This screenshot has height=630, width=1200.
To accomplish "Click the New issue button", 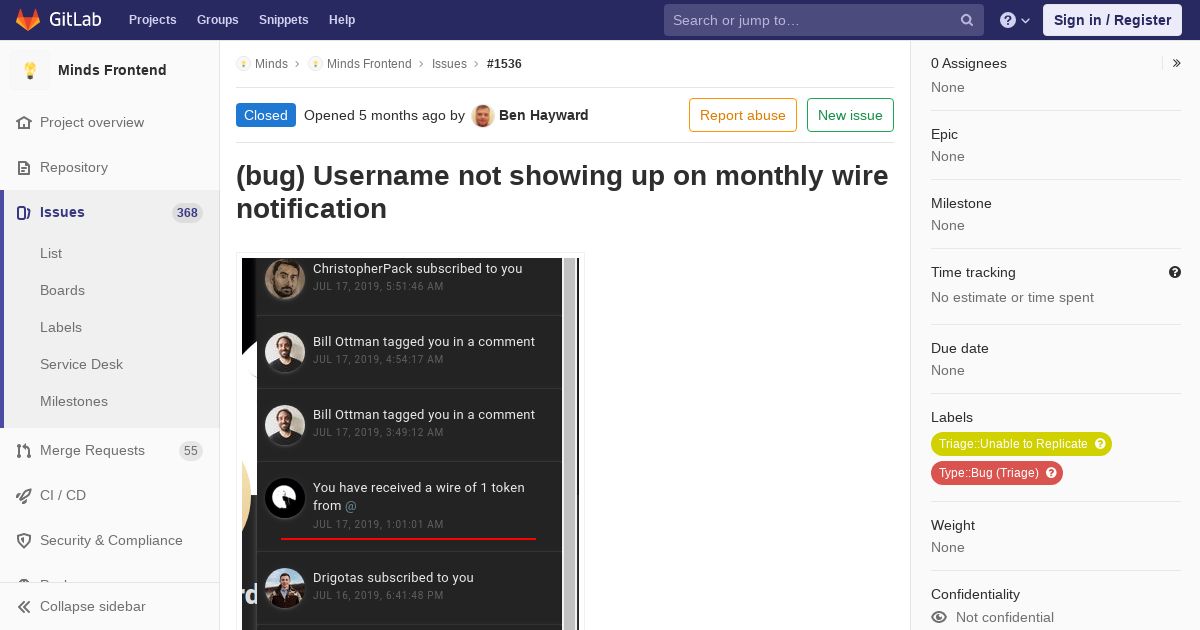I will coord(850,115).
